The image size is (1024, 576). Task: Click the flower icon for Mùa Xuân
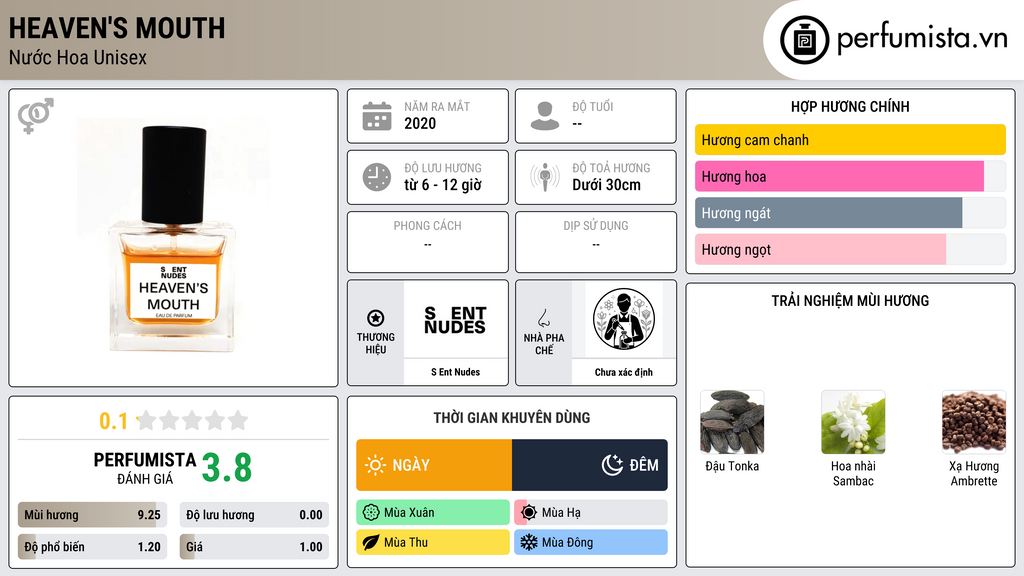pyautogui.click(x=371, y=513)
